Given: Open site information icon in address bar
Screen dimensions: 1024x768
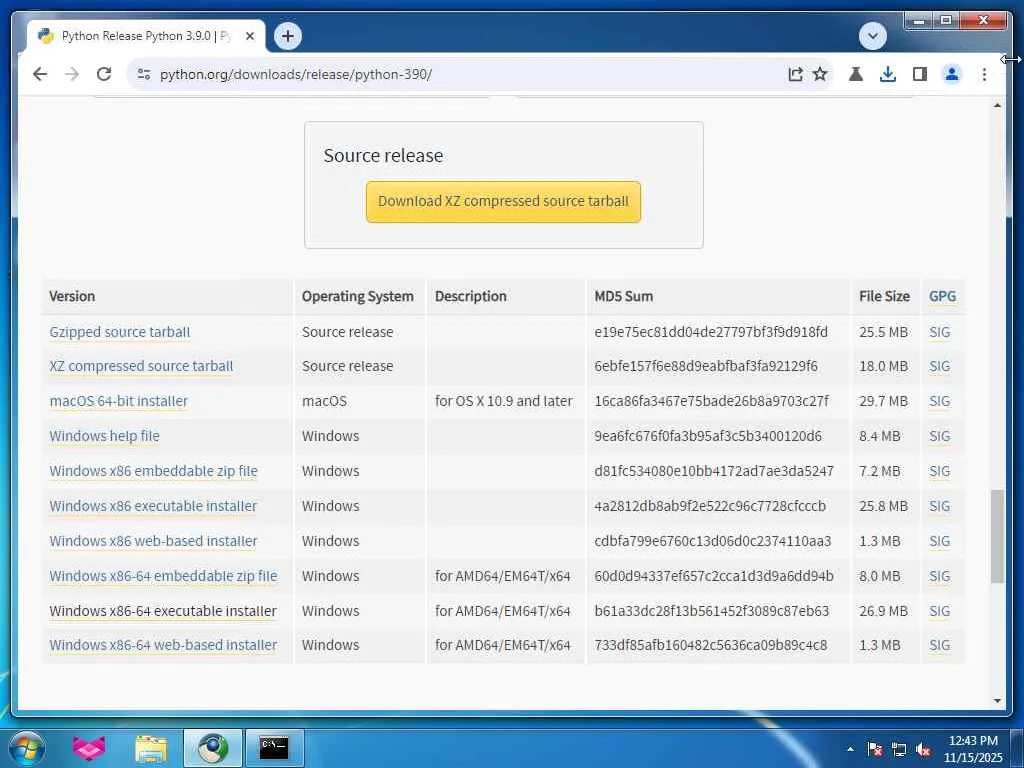Looking at the screenshot, I should [x=144, y=74].
